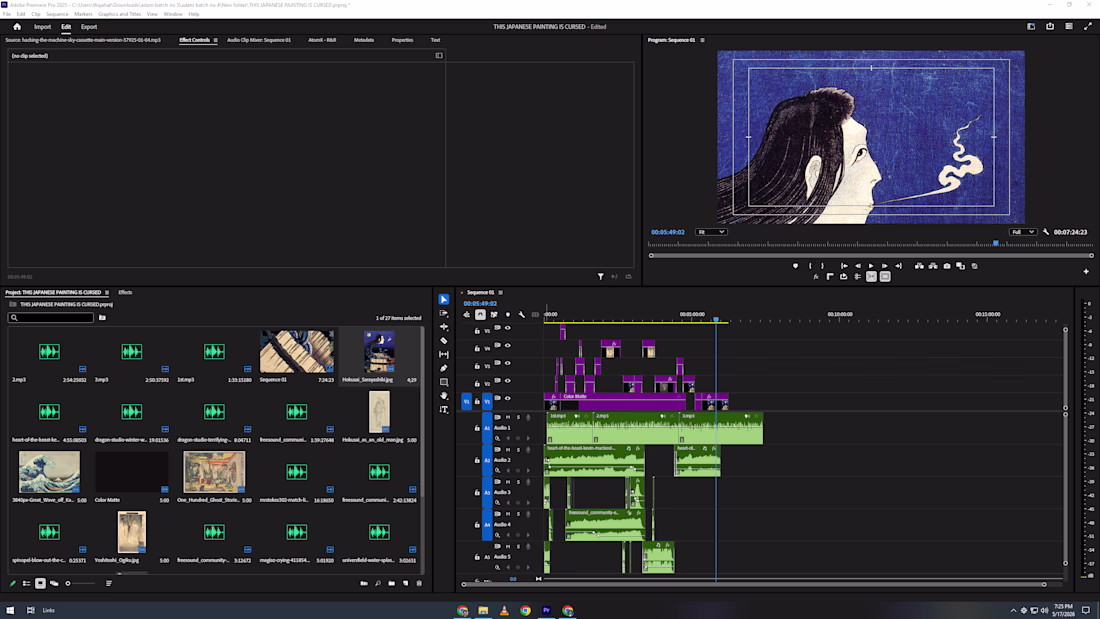Open the Sequence menu
Screen dimensions: 1100x619
pyautogui.click(x=57, y=14)
